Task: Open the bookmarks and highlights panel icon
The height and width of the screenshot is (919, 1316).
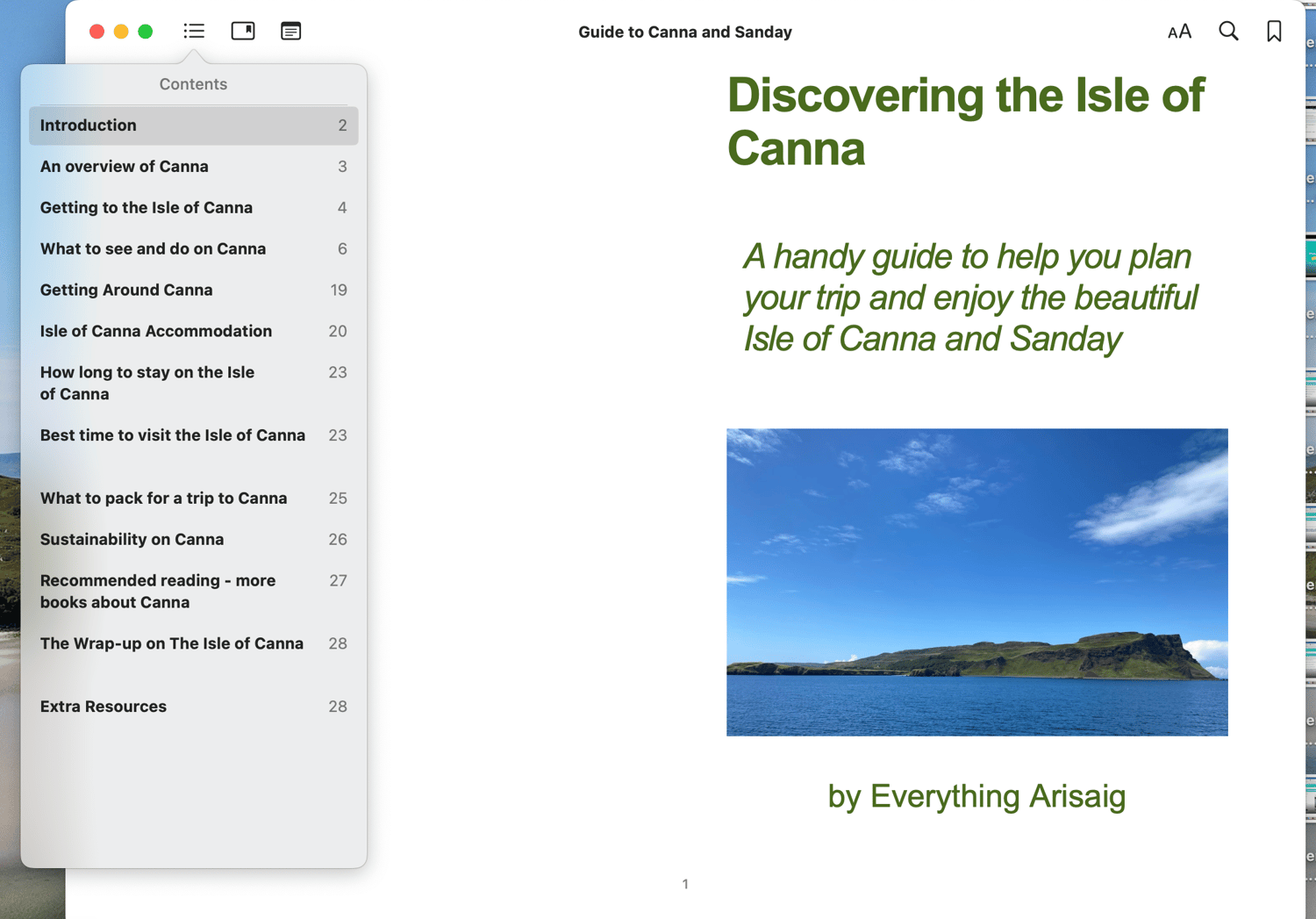Action: (x=243, y=32)
